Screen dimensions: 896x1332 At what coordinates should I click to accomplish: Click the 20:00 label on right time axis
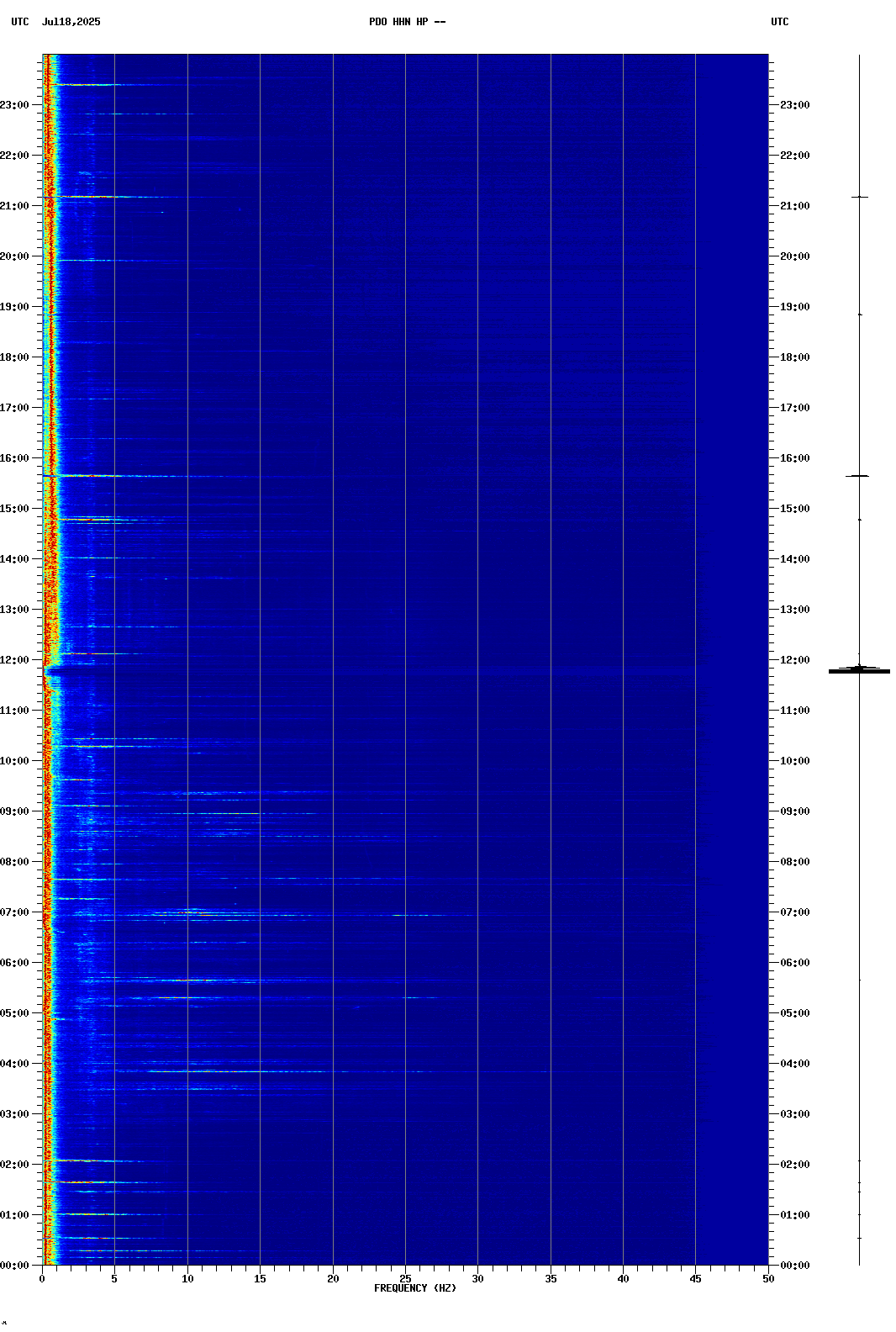click(795, 256)
